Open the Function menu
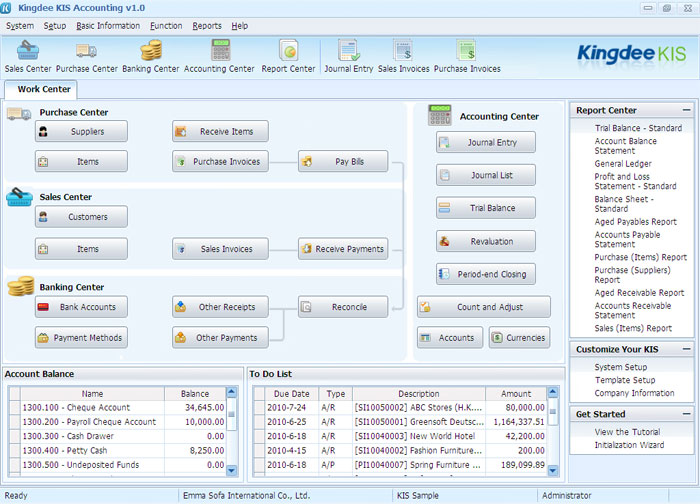 point(166,26)
